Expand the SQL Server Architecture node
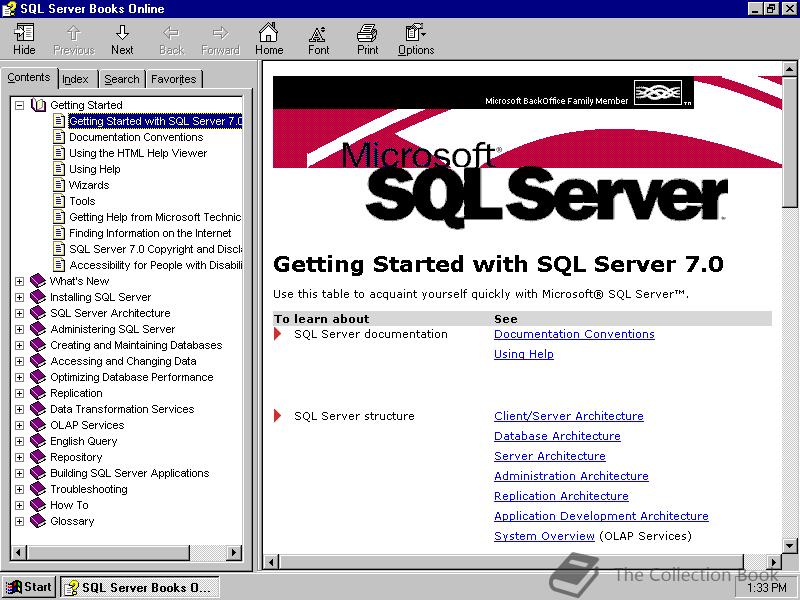The height and width of the screenshot is (600, 800). click(19, 313)
